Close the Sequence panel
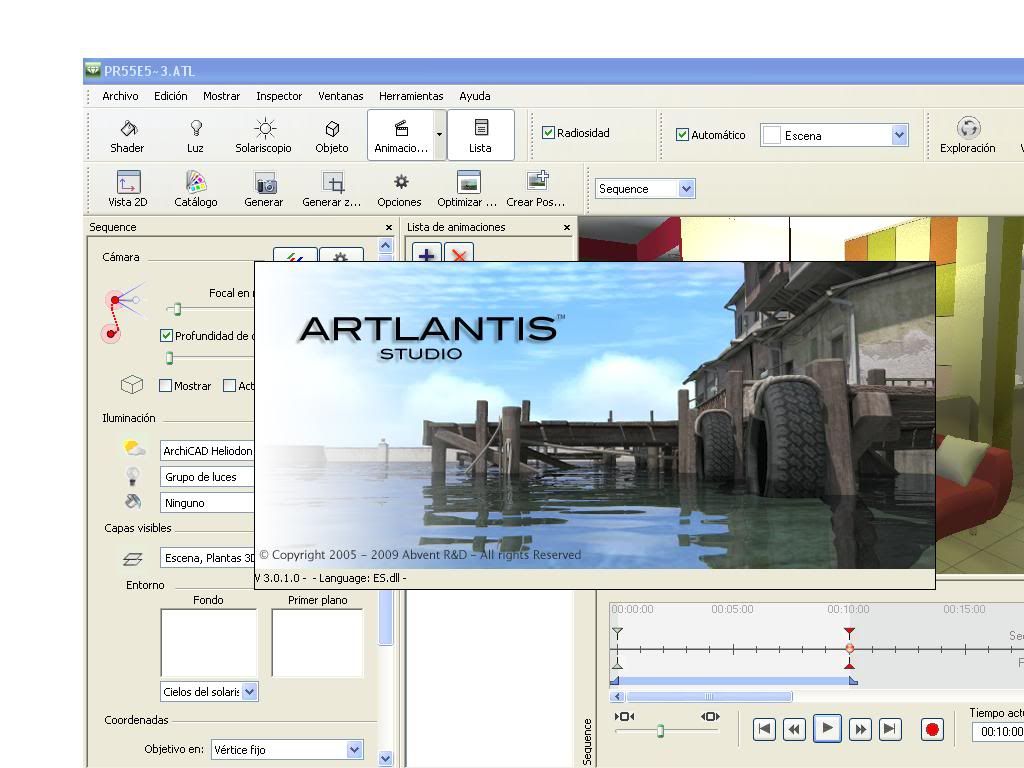Image resolution: width=1024 pixels, height=768 pixels. point(389,227)
